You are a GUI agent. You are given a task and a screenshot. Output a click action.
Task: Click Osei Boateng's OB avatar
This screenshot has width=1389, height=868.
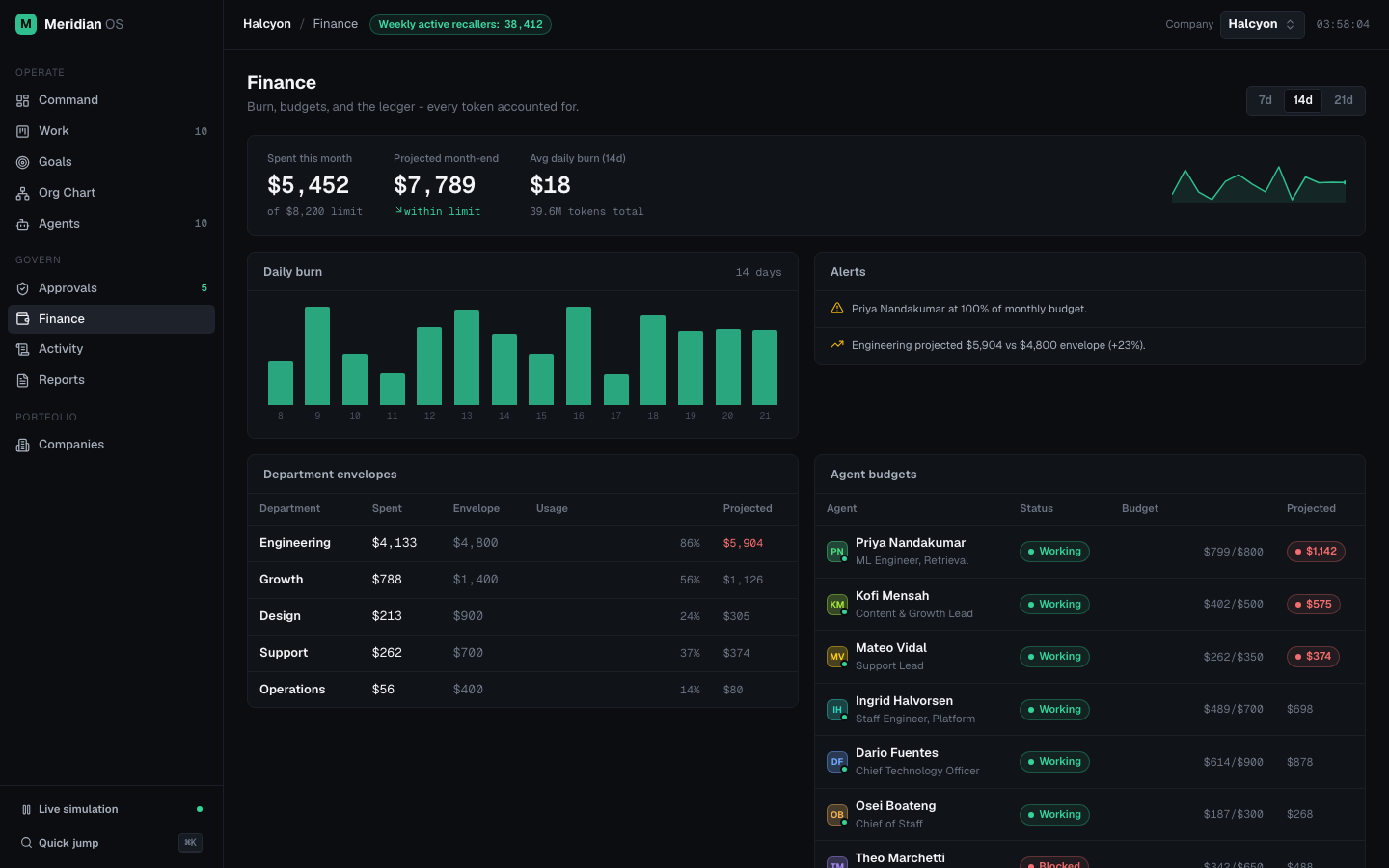tap(837, 815)
